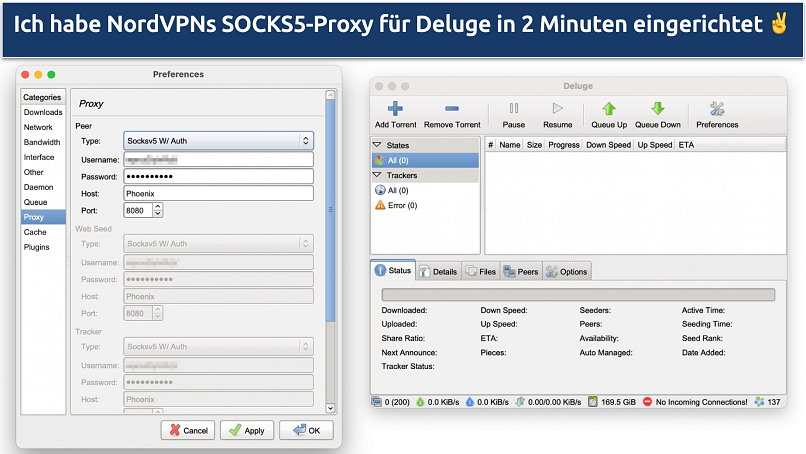Screen dimensions: 806x454
Task: Click the Queue Down green arrow
Action: [657, 109]
